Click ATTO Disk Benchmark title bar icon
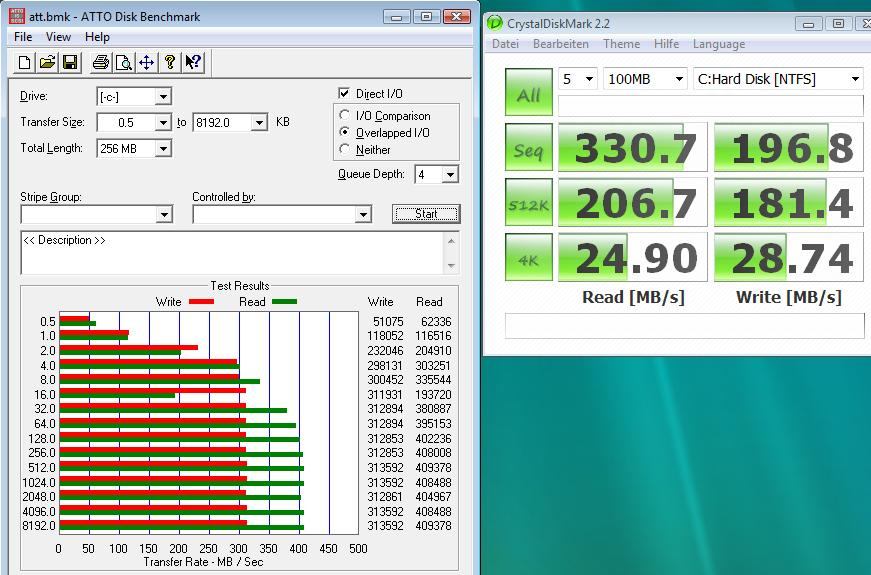This screenshot has width=871, height=575. click(17, 16)
